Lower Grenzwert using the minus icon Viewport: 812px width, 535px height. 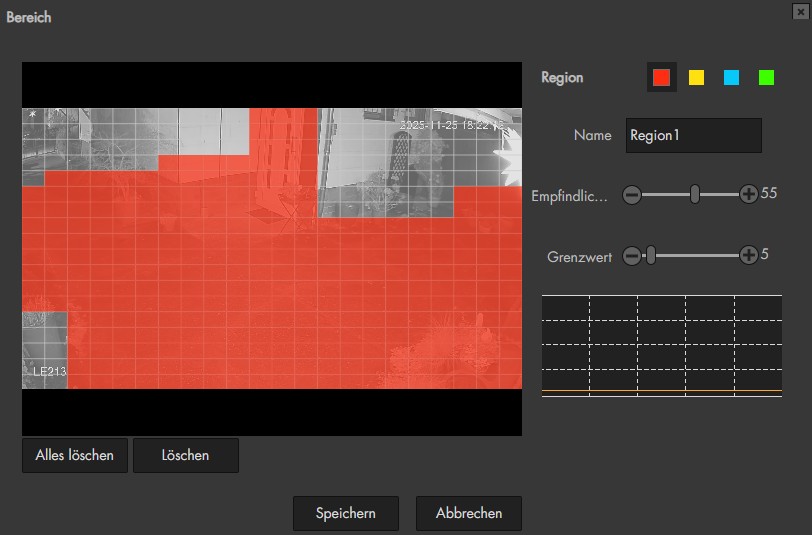(x=631, y=256)
